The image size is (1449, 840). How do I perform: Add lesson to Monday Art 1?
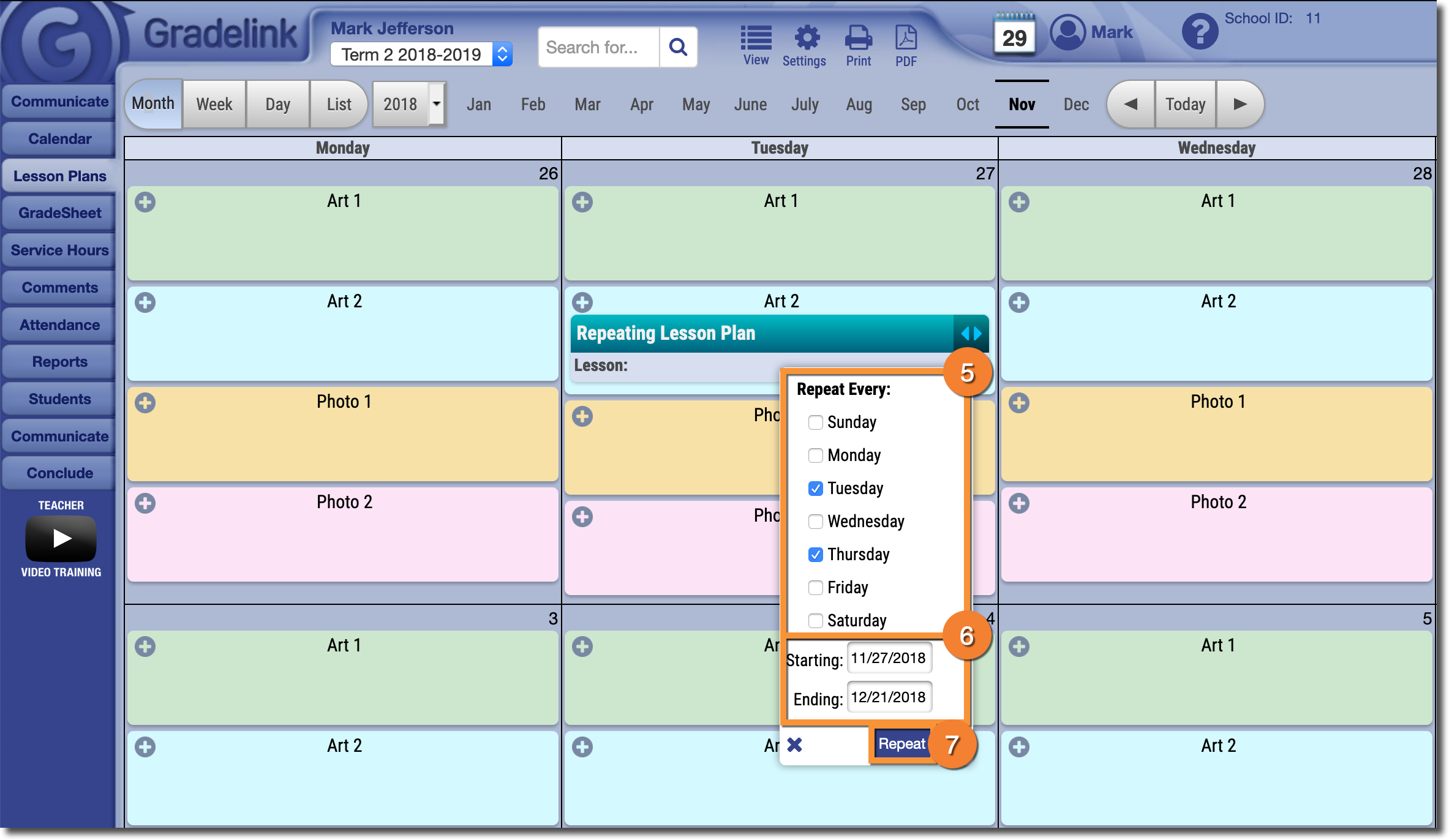(x=145, y=202)
